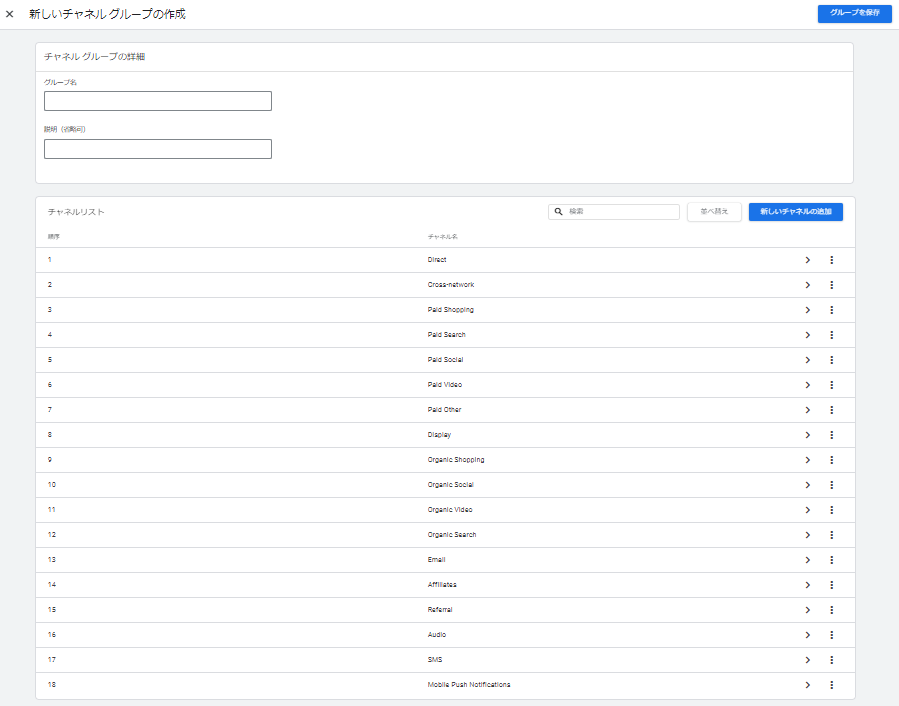The image size is (899, 706).
Task: Expand the Organic Search channel chevron
Action: (x=807, y=535)
